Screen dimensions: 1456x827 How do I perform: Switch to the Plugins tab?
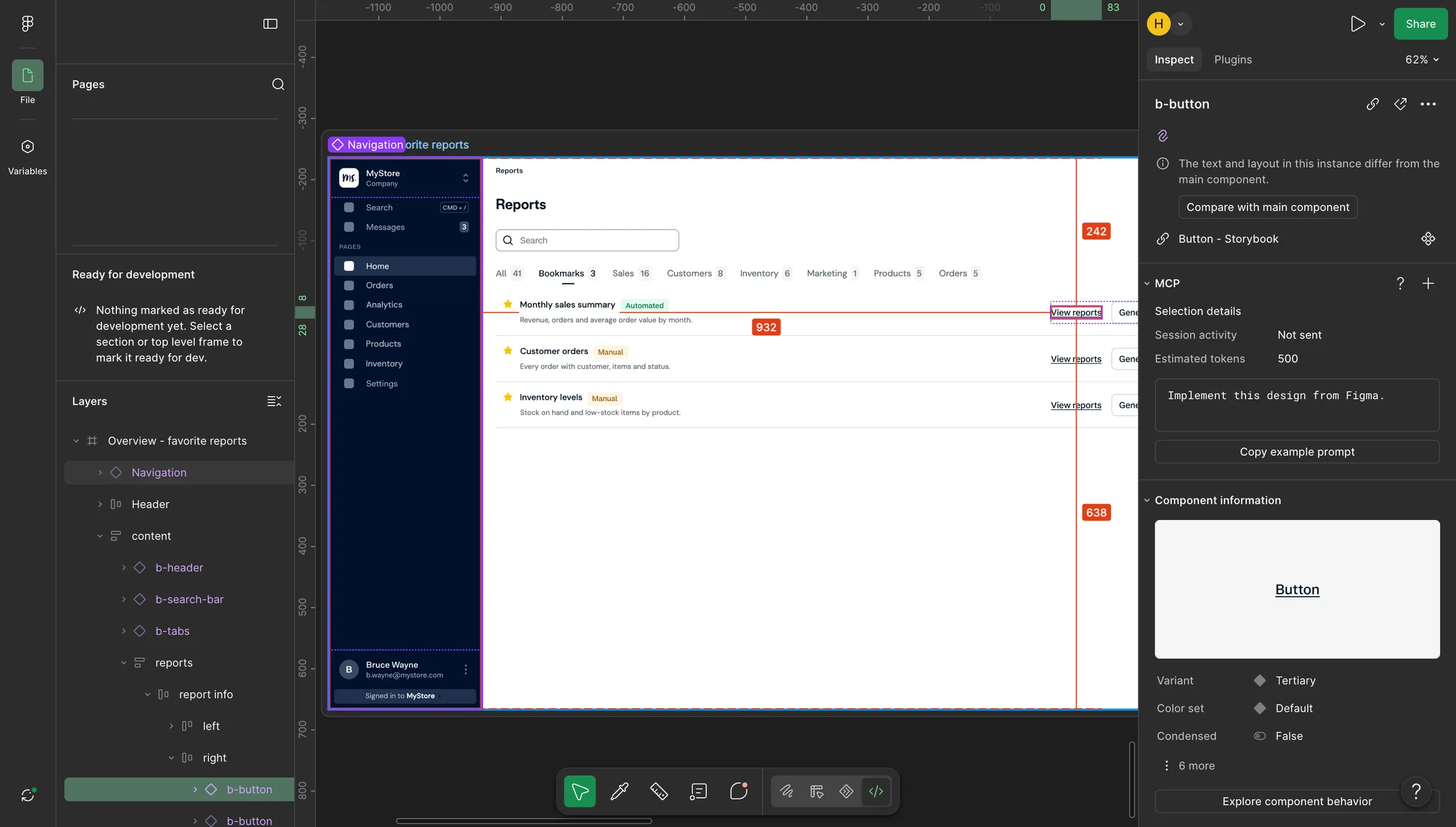coord(1233,59)
